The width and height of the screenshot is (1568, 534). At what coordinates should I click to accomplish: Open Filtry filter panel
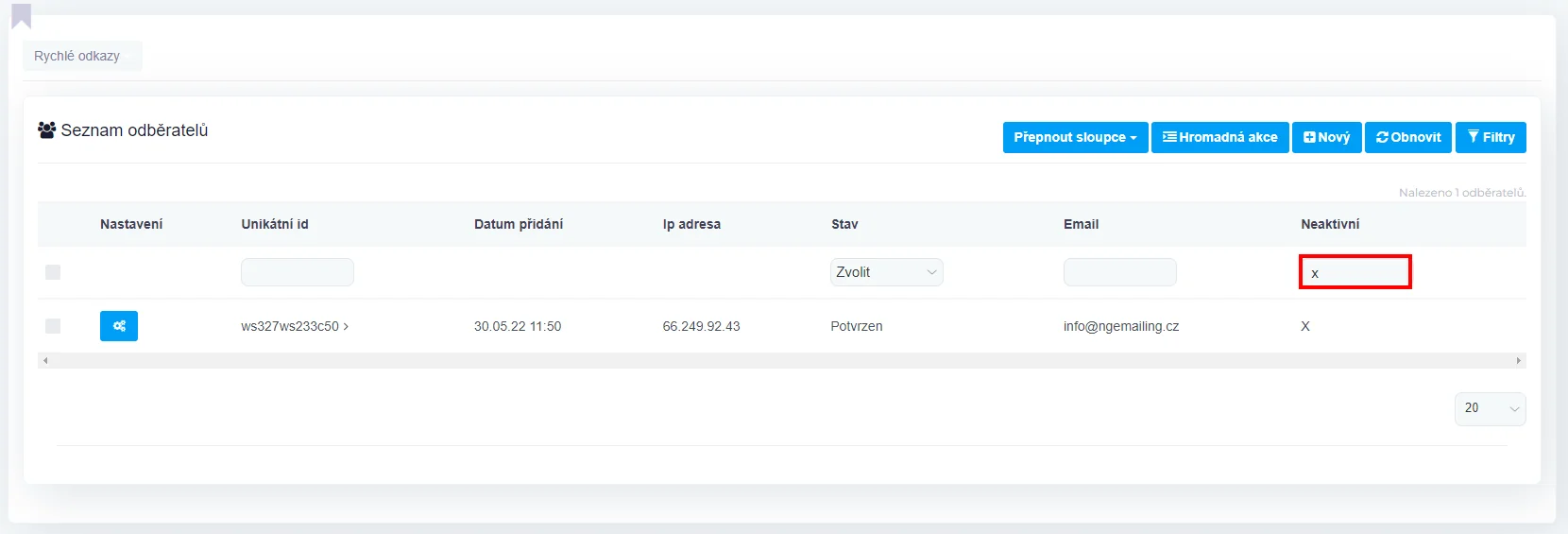1491,137
